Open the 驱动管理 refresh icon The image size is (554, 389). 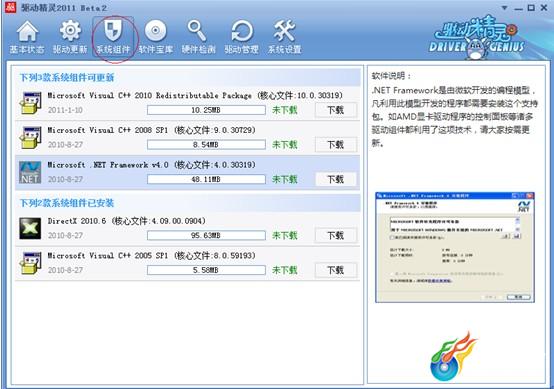[242, 37]
